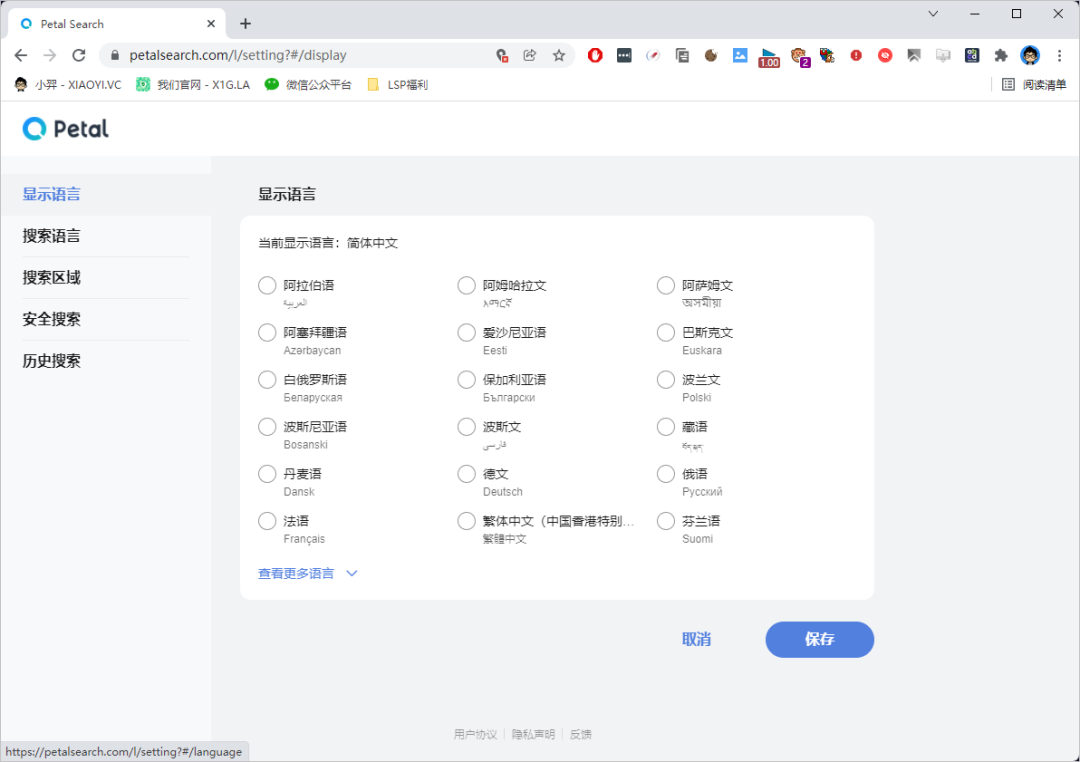This screenshot has width=1080, height=762.
Task: Select the 波斯文 radio button
Action: pos(466,427)
